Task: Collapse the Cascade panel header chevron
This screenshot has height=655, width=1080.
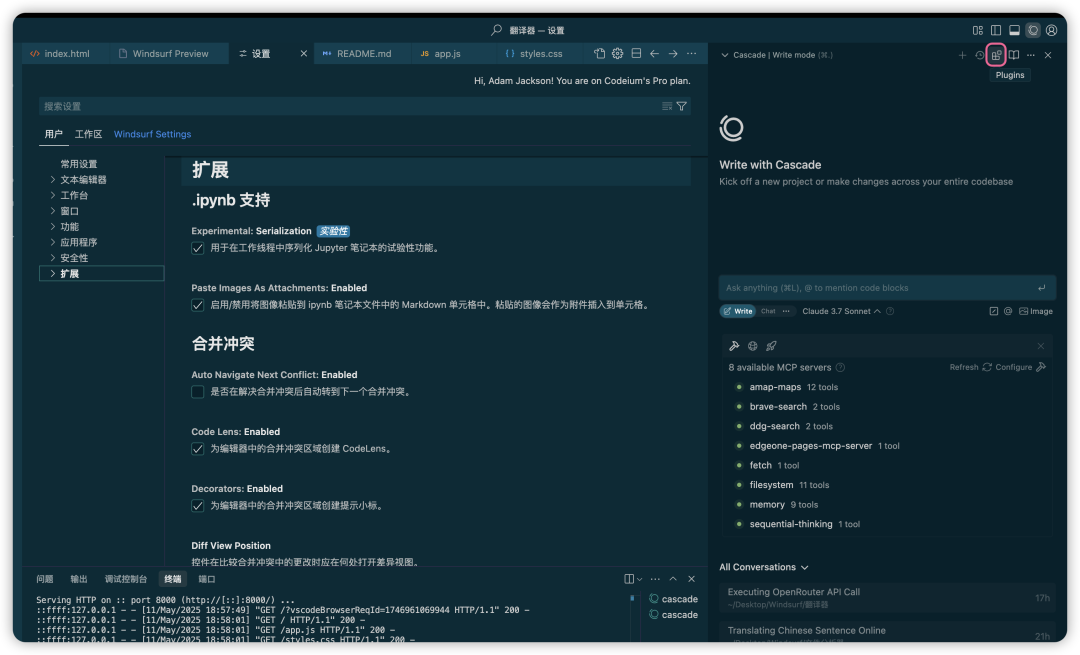Action: pyautogui.click(x=725, y=55)
